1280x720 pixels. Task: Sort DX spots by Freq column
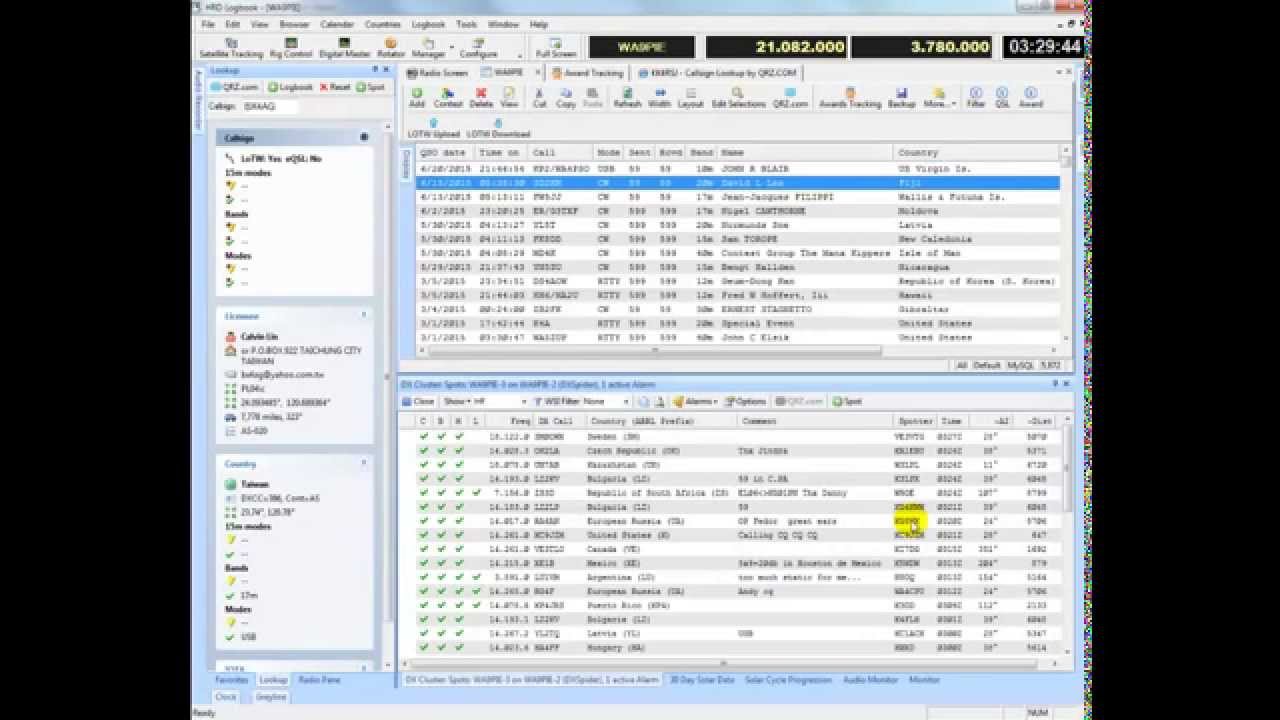tap(508, 422)
